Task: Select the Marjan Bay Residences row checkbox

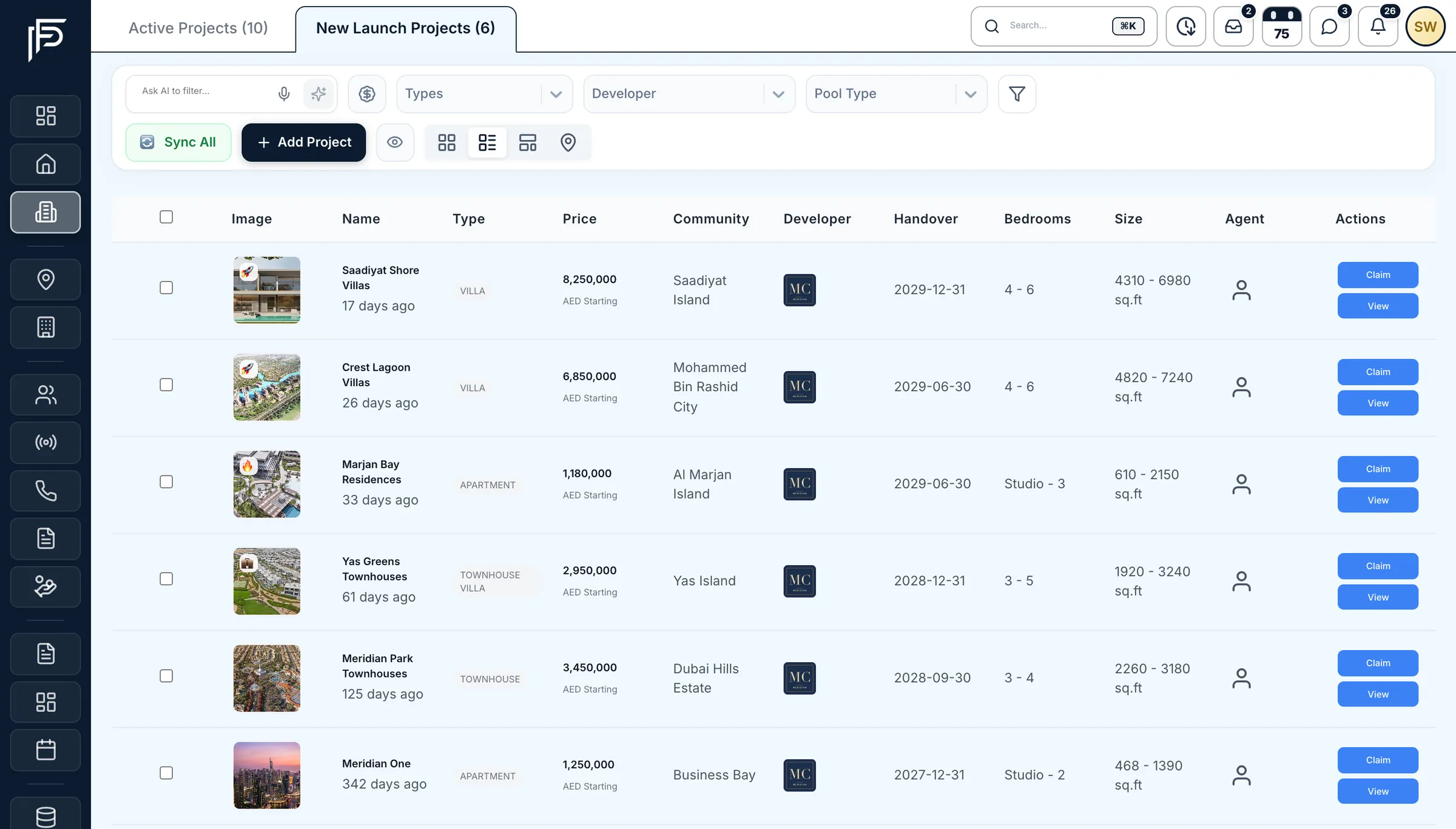Action: (166, 482)
